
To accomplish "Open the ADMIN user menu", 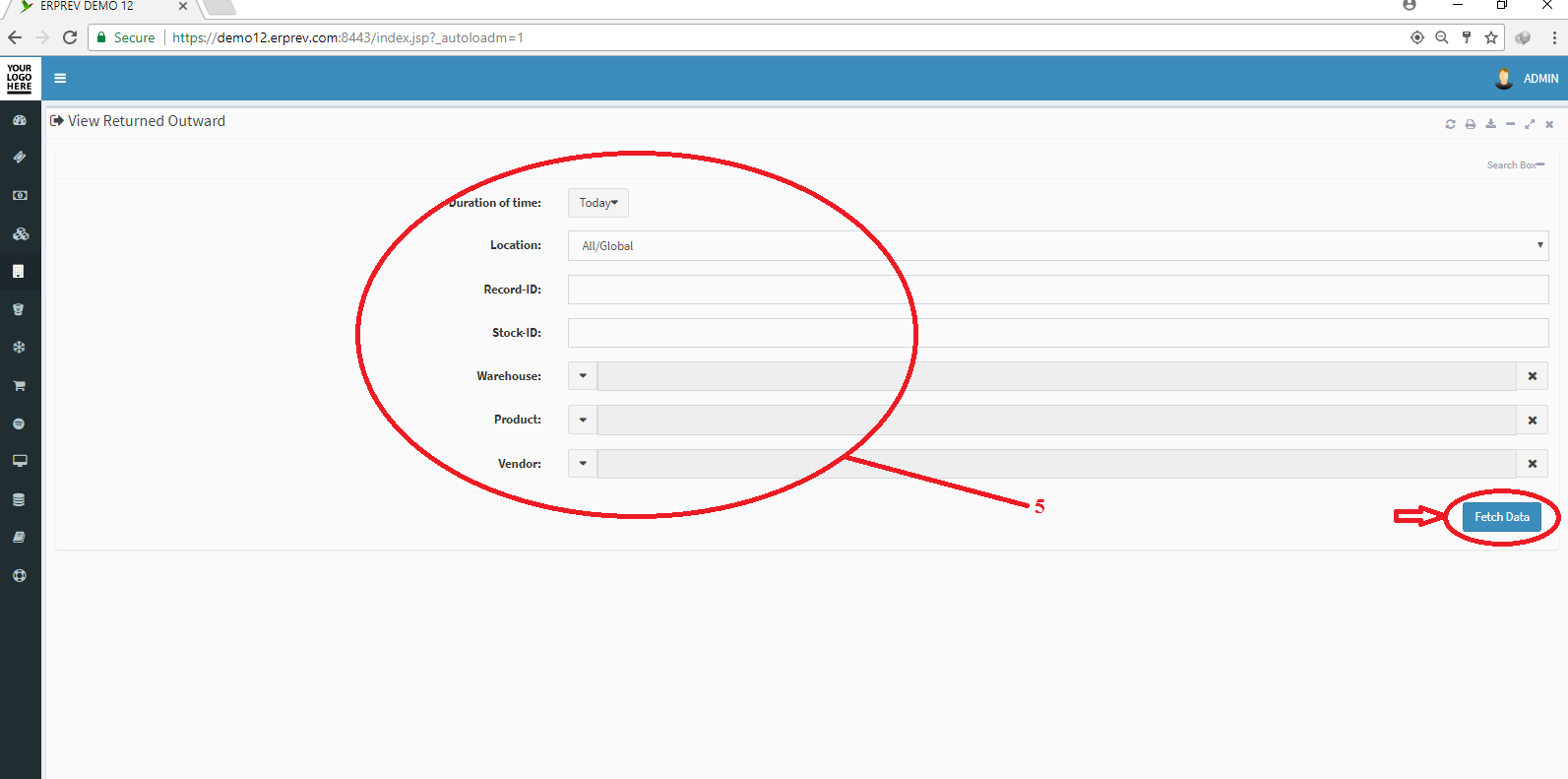I will tap(1540, 79).
